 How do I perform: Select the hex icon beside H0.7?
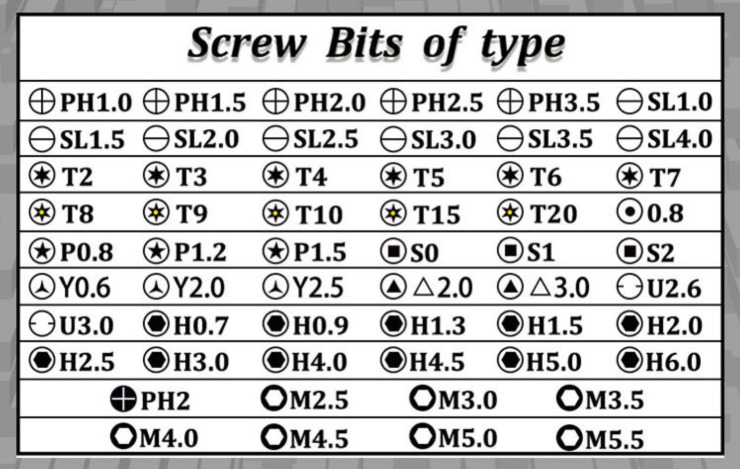point(157,324)
